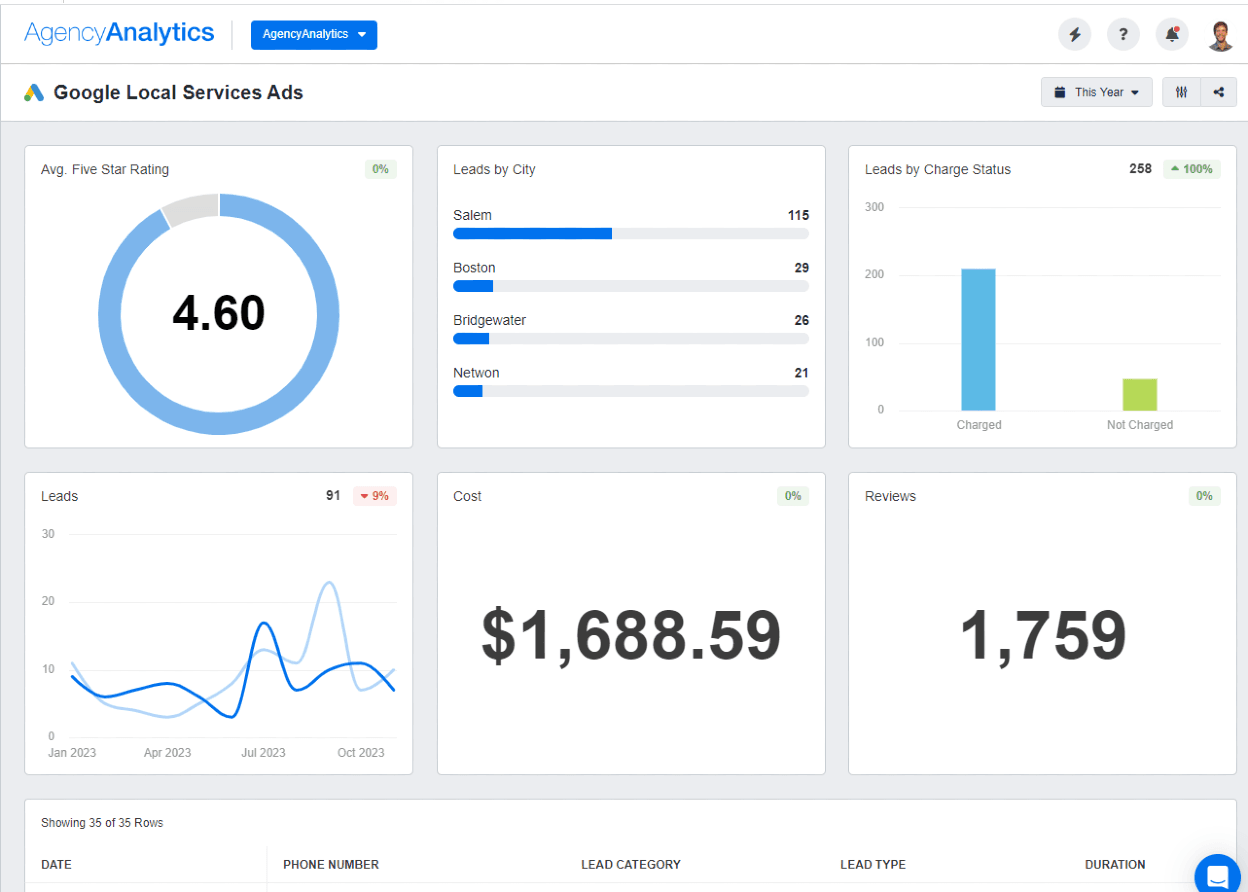Sort the table by PHONE NUMBER
Image resolution: width=1248 pixels, height=892 pixels.
[x=331, y=865]
